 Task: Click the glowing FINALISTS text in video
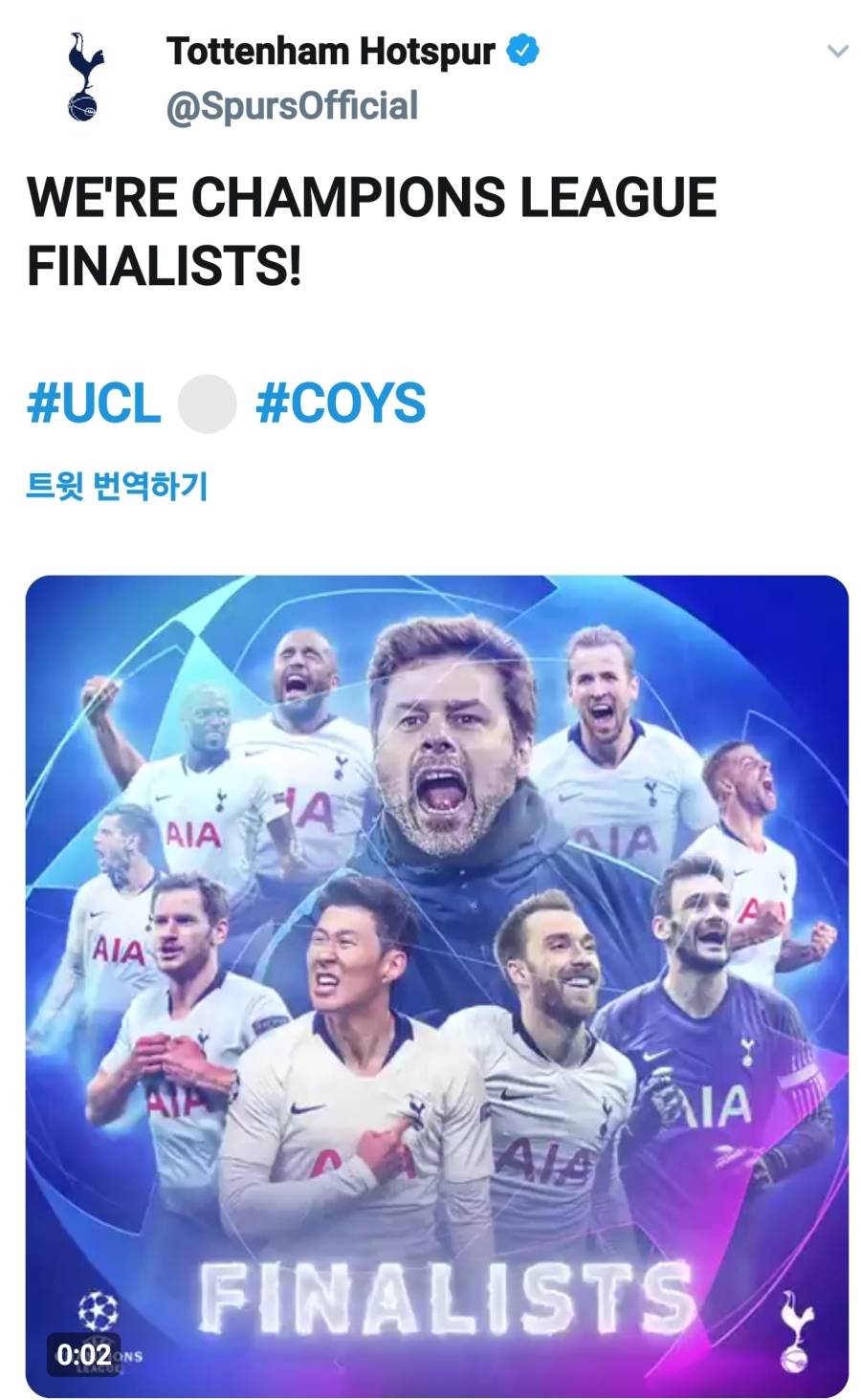445,1297
